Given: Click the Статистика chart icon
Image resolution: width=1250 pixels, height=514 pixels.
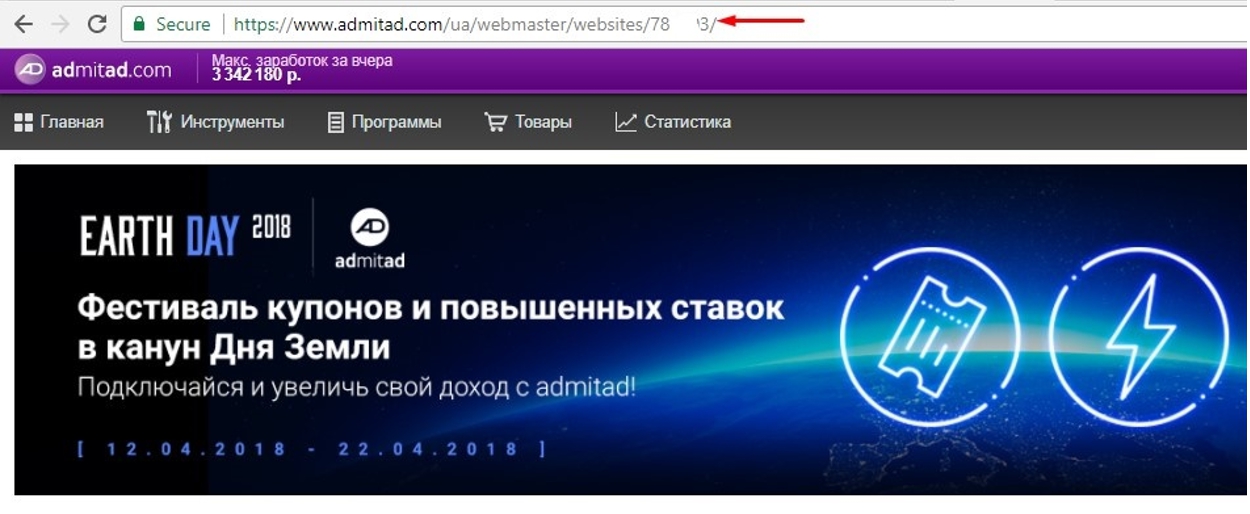Looking at the screenshot, I should pyautogui.click(x=626, y=122).
